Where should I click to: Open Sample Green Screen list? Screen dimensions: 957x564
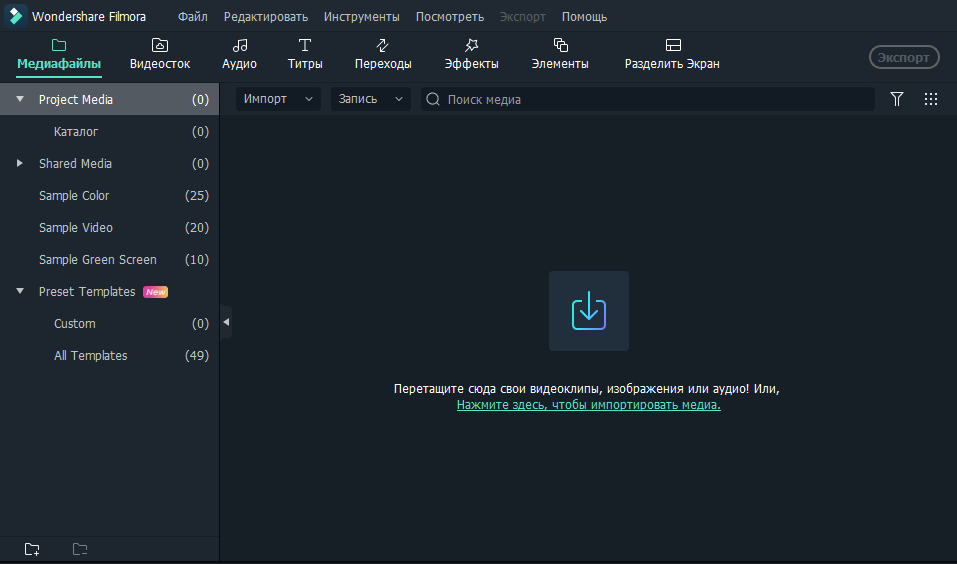pos(109,259)
